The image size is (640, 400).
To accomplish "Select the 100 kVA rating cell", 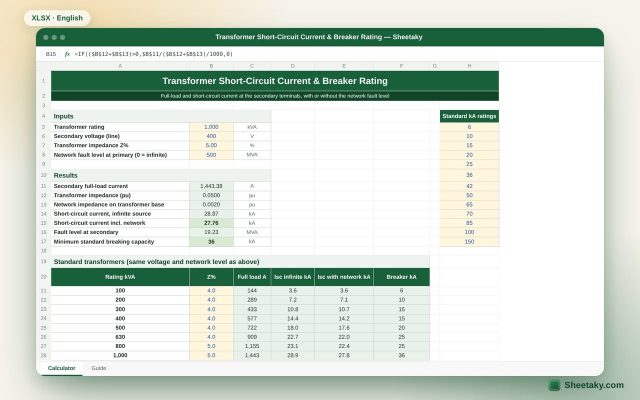I will click(x=120, y=291).
